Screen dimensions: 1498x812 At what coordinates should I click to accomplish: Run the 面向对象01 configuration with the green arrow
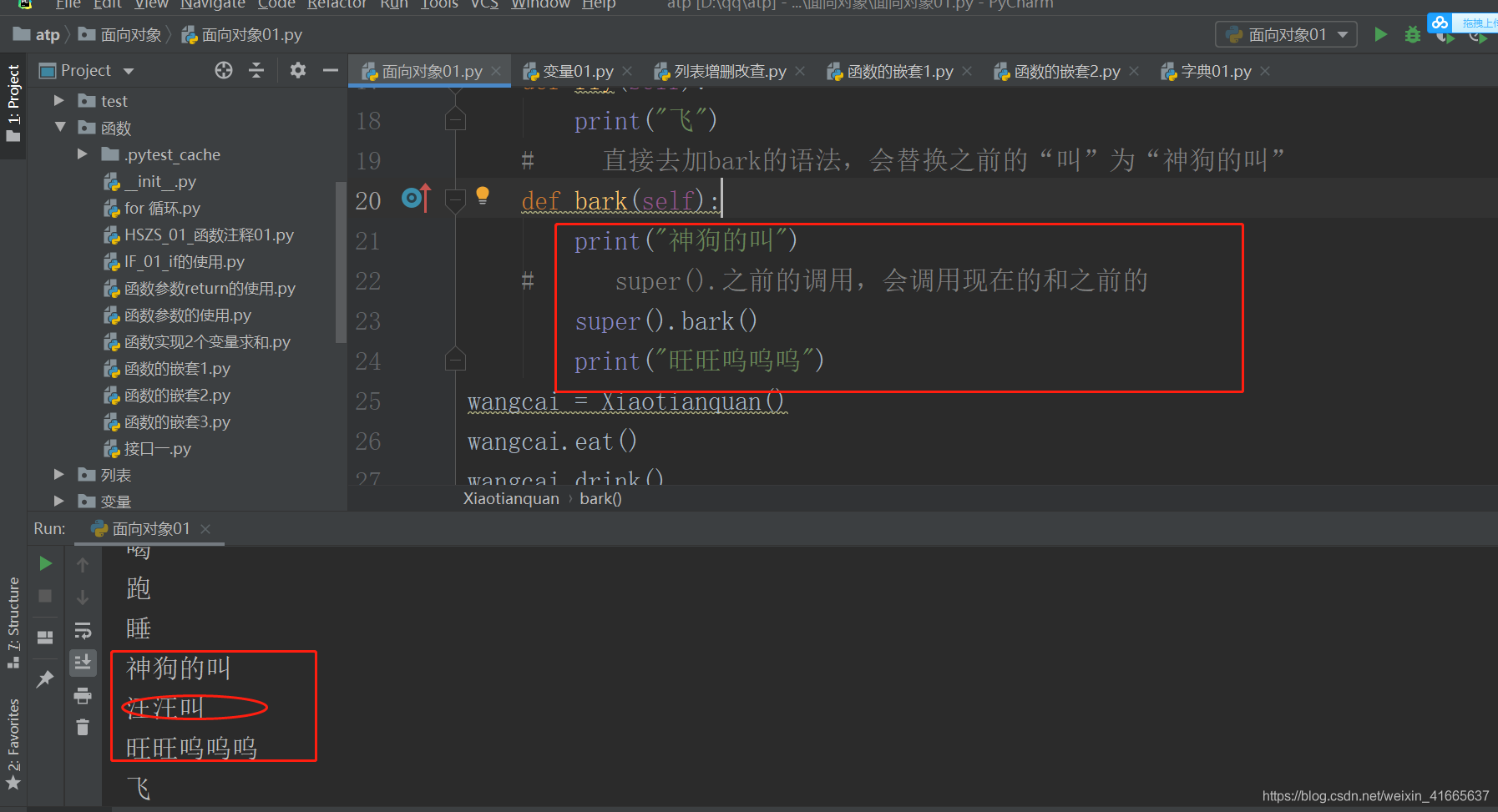[1380, 34]
